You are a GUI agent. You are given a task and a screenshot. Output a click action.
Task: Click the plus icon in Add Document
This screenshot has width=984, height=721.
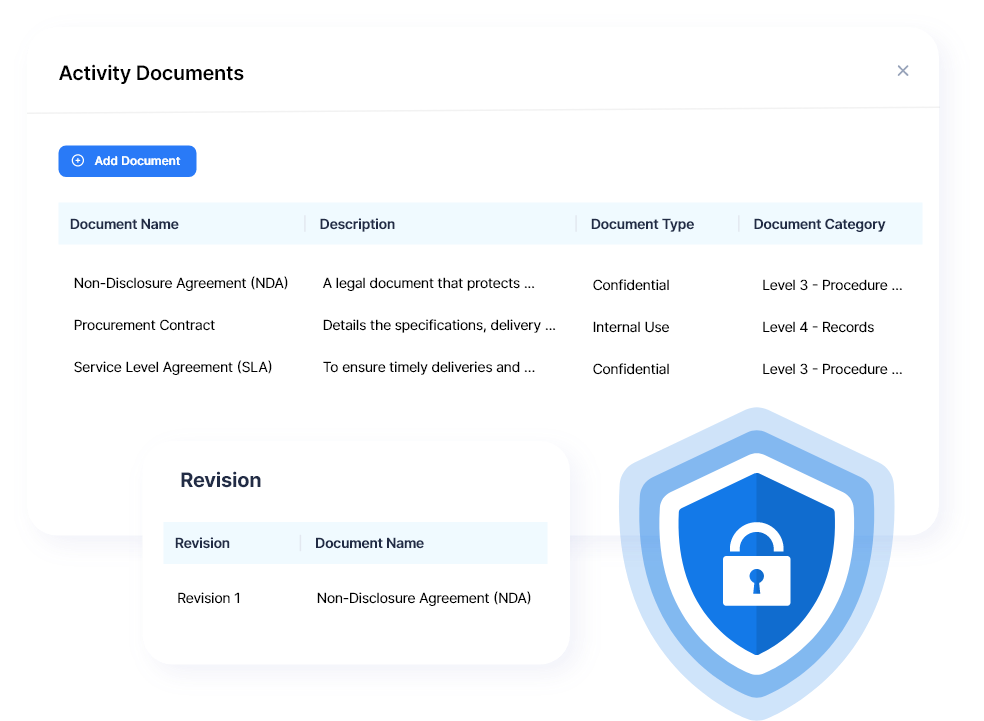coord(78,161)
